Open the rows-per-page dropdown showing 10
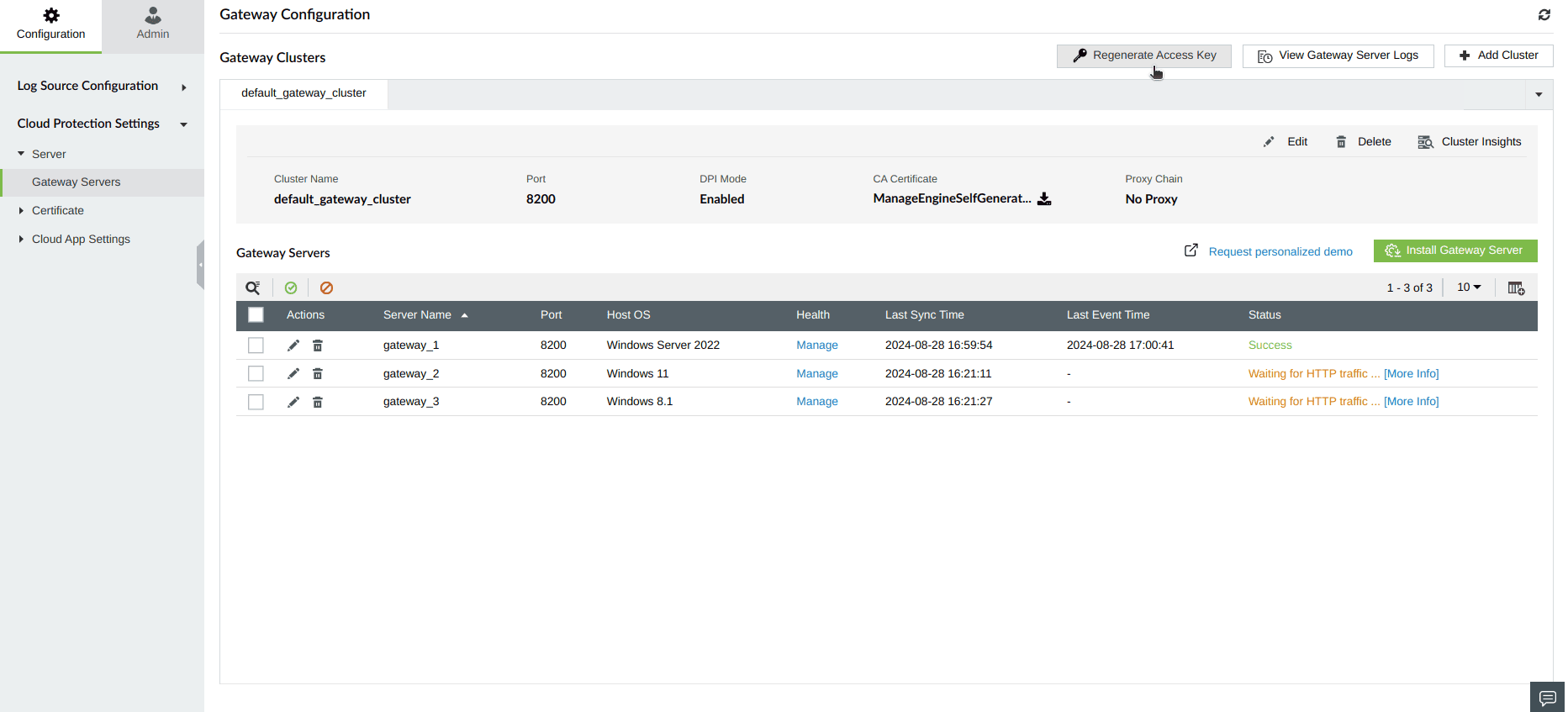Image resolution: width=1568 pixels, height=712 pixels. point(1469,287)
